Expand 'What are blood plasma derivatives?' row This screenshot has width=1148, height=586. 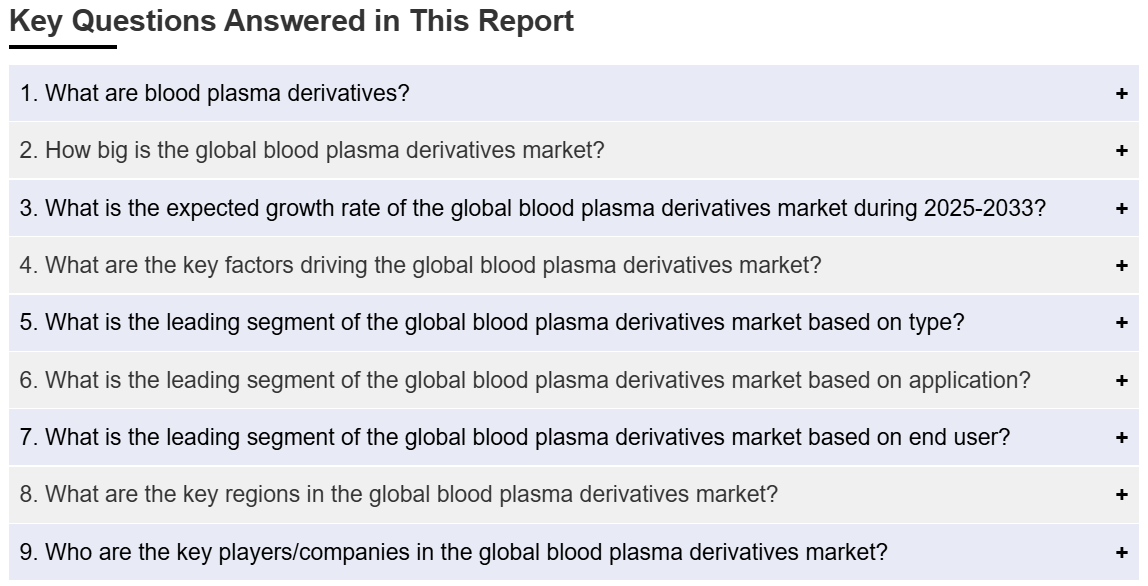(573, 93)
